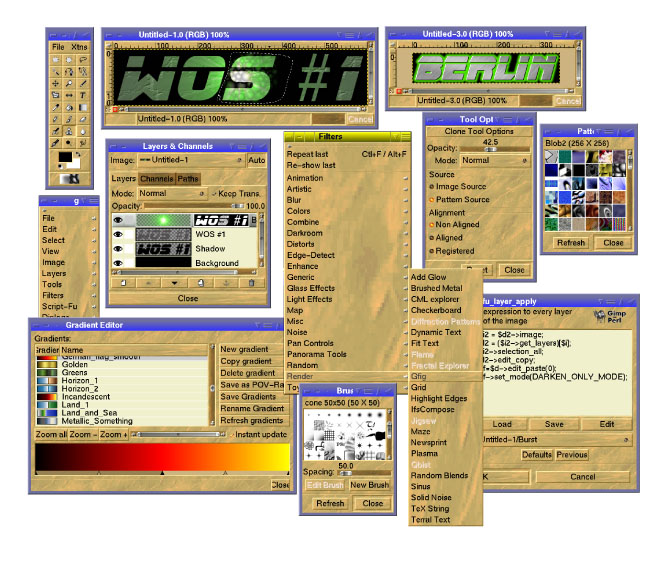Viewport: 661px width, 568px height.
Task: Toggle the Keep Trans. checkbox
Action: tap(215, 193)
